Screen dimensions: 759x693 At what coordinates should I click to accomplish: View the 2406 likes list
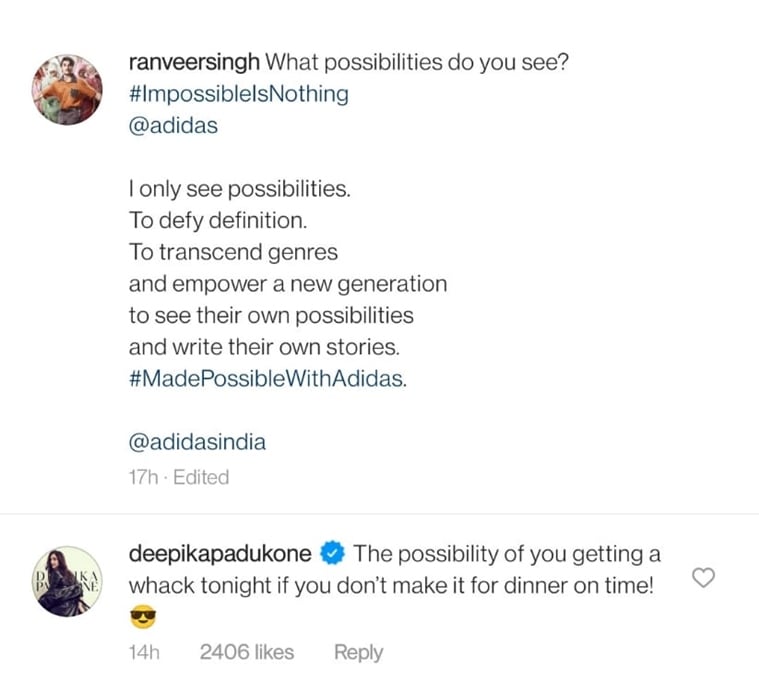pyautogui.click(x=247, y=652)
